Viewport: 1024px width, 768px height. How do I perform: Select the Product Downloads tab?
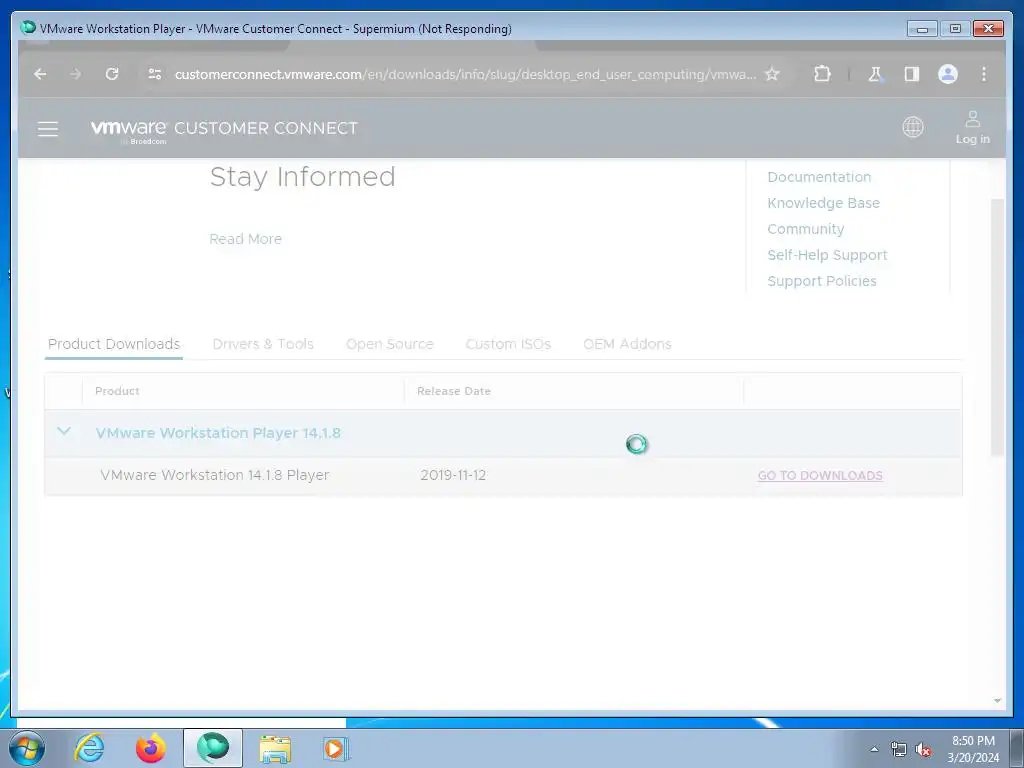click(114, 344)
